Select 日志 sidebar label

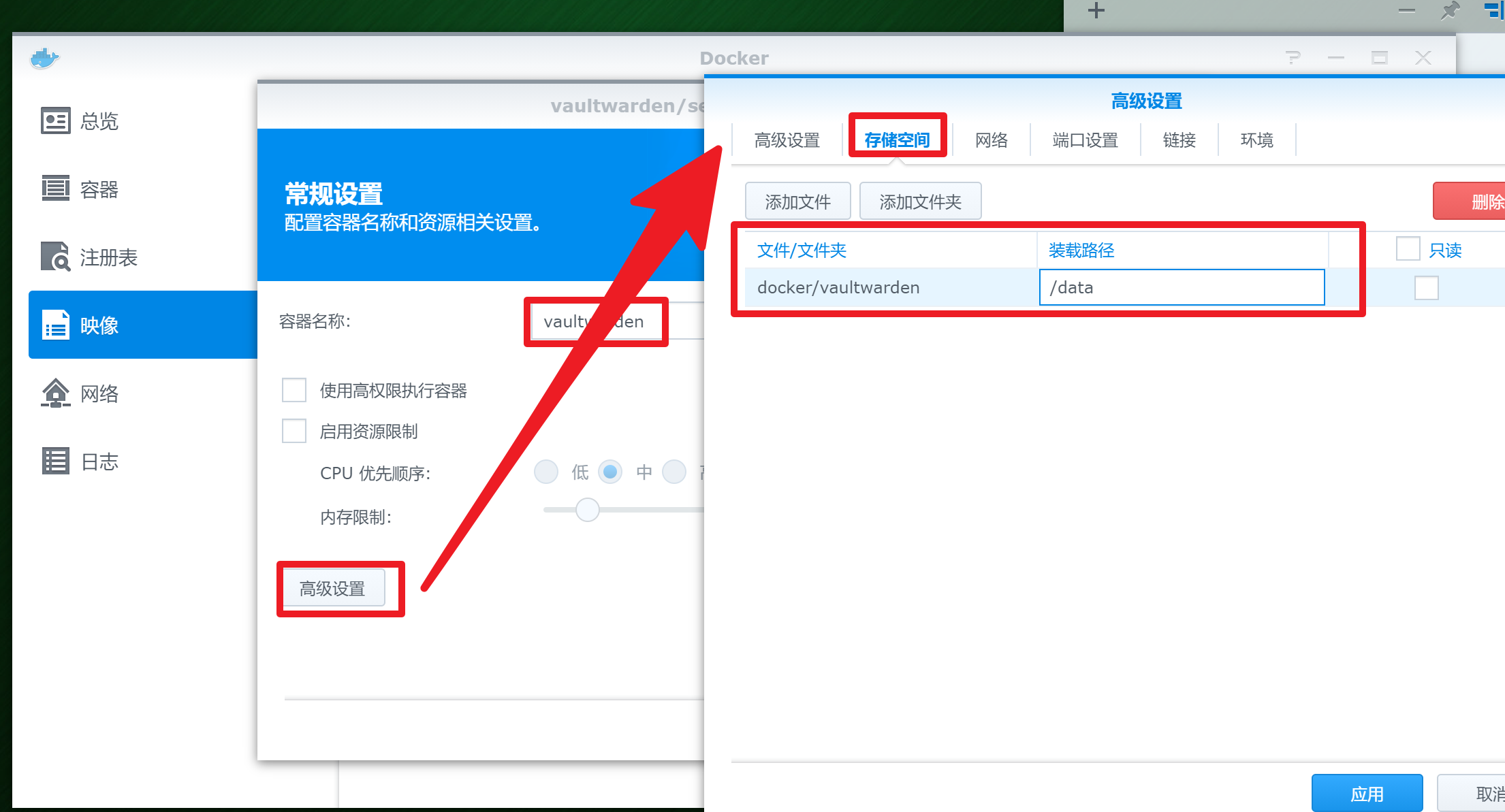tap(99, 461)
